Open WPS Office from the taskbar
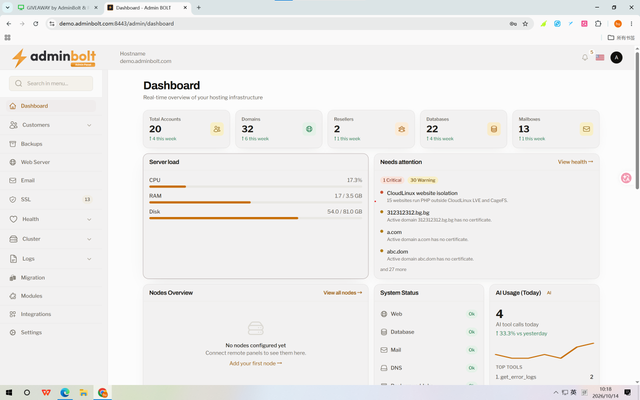 click(x=46, y=393)
